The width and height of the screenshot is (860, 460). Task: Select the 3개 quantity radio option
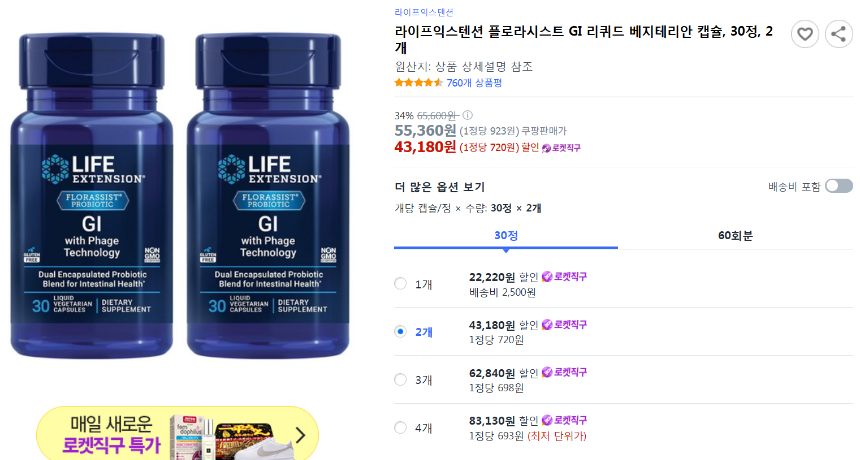(401, 379)
